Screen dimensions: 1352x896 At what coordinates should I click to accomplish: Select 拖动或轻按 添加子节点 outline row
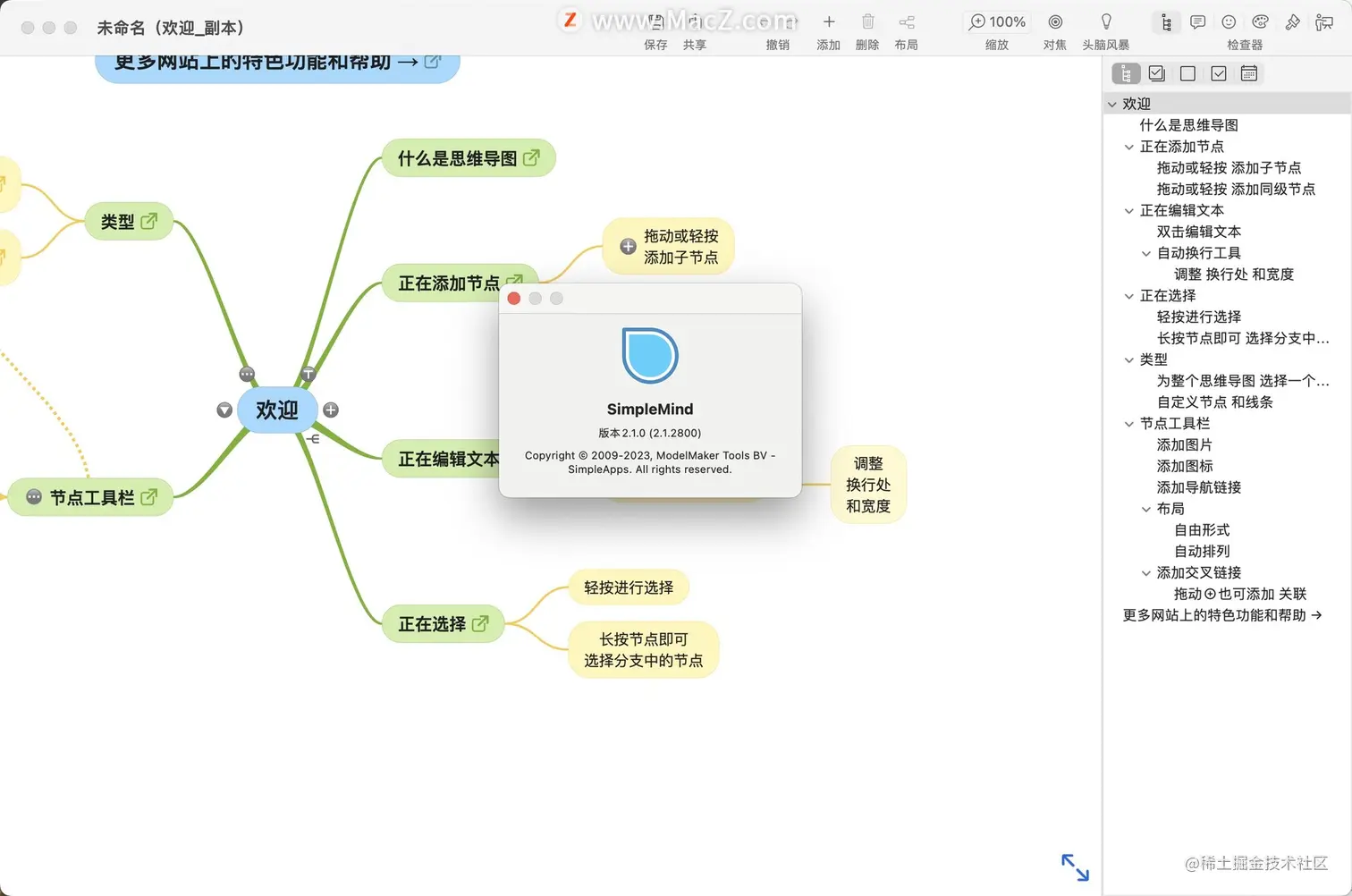point(1227,168)
